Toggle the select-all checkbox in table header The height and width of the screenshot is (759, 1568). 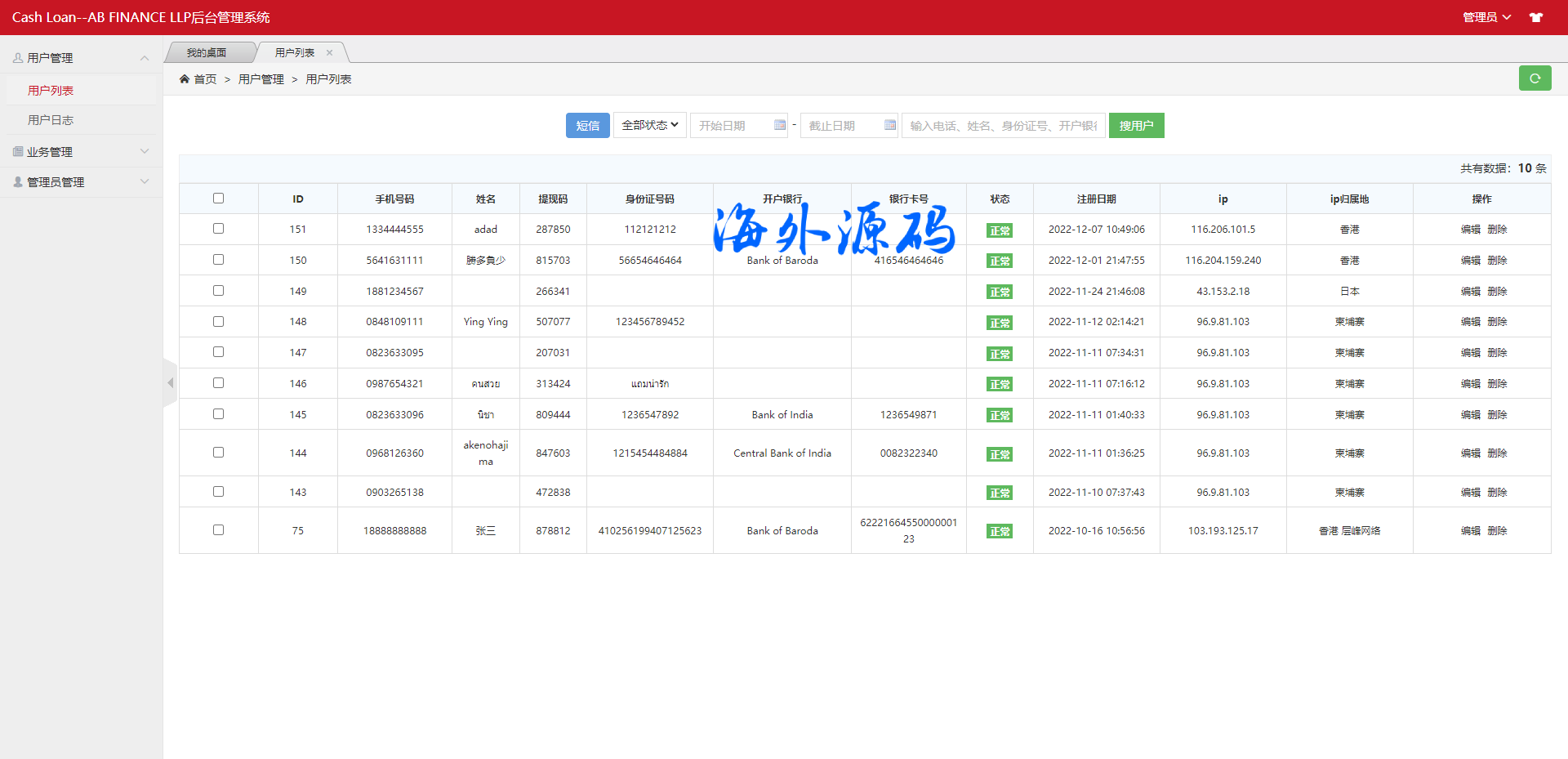click(x=218, y=199)
